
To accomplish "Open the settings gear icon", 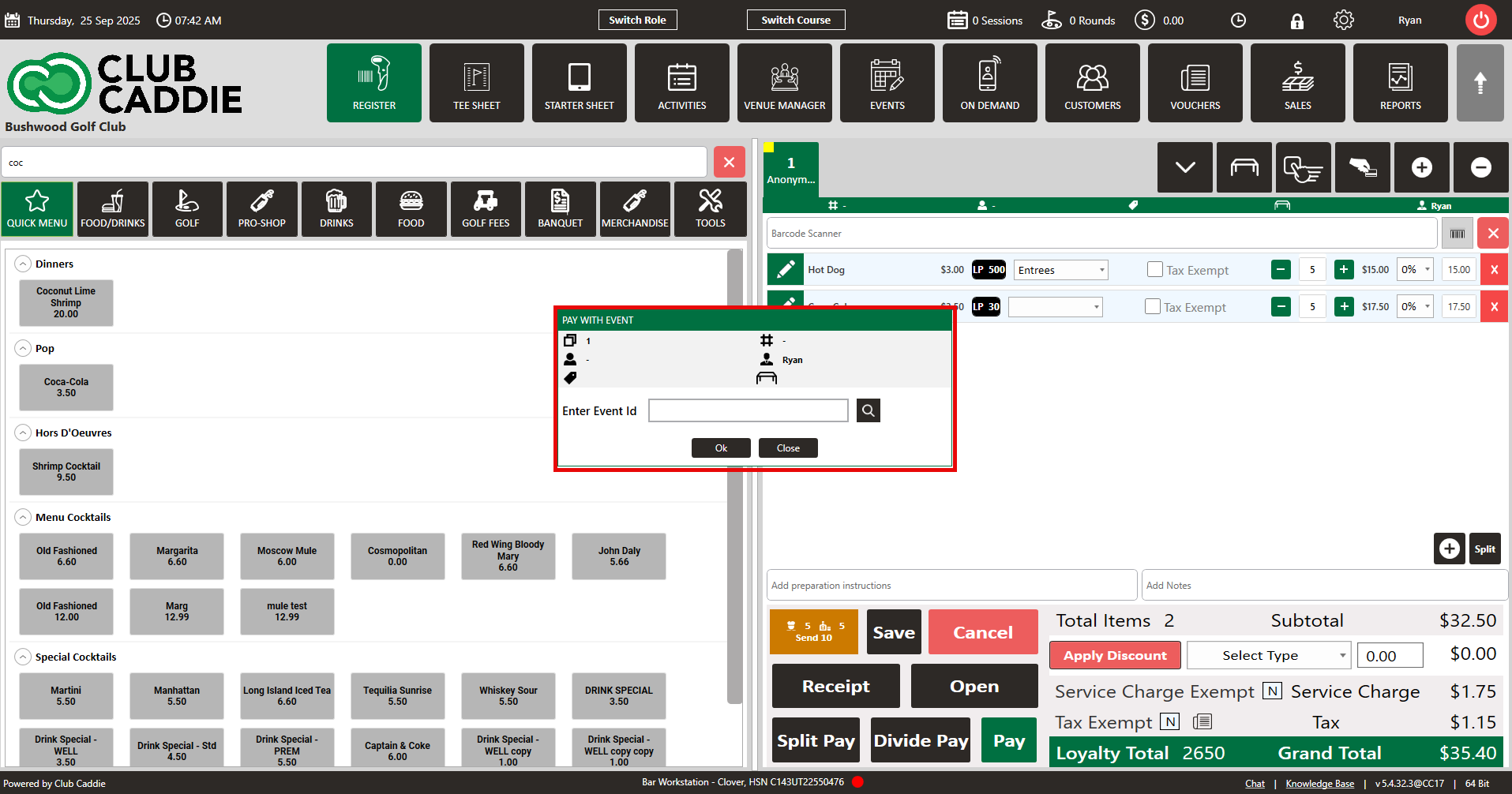I will click(1343, 21).
